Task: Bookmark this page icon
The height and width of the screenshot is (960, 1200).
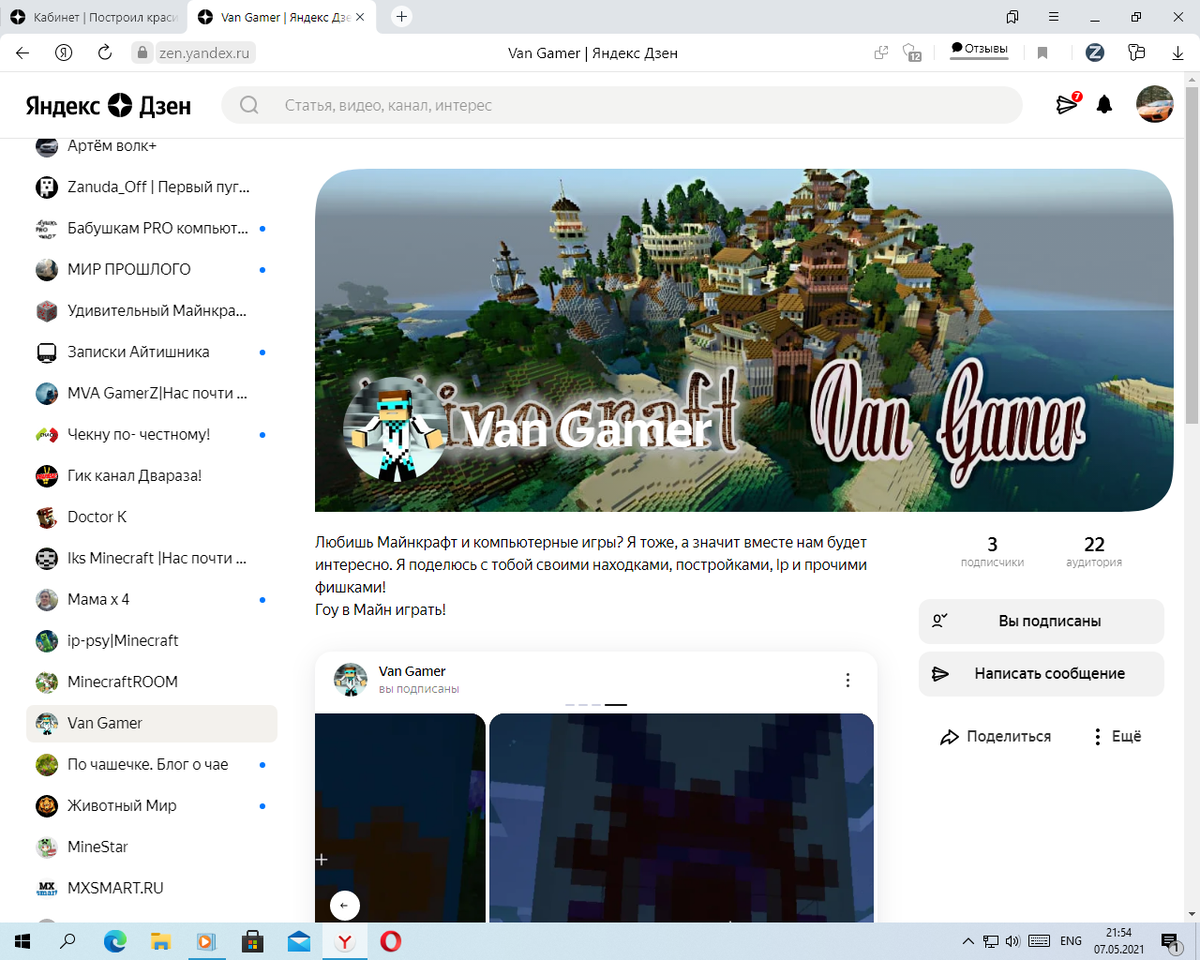Action: pyautogui.click(x=1042, y=52)
